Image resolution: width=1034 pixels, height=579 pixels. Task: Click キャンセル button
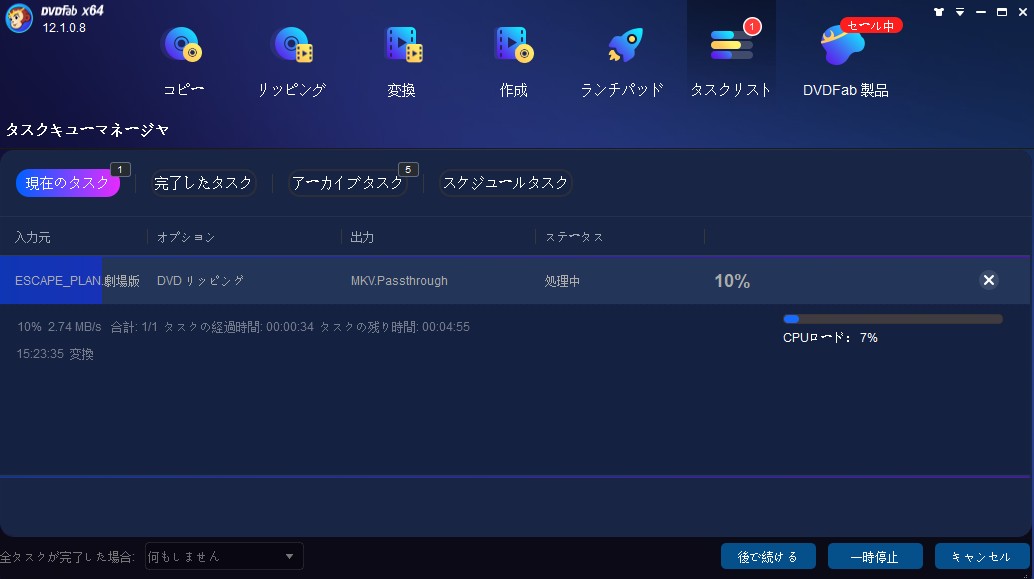pos(981,557)
